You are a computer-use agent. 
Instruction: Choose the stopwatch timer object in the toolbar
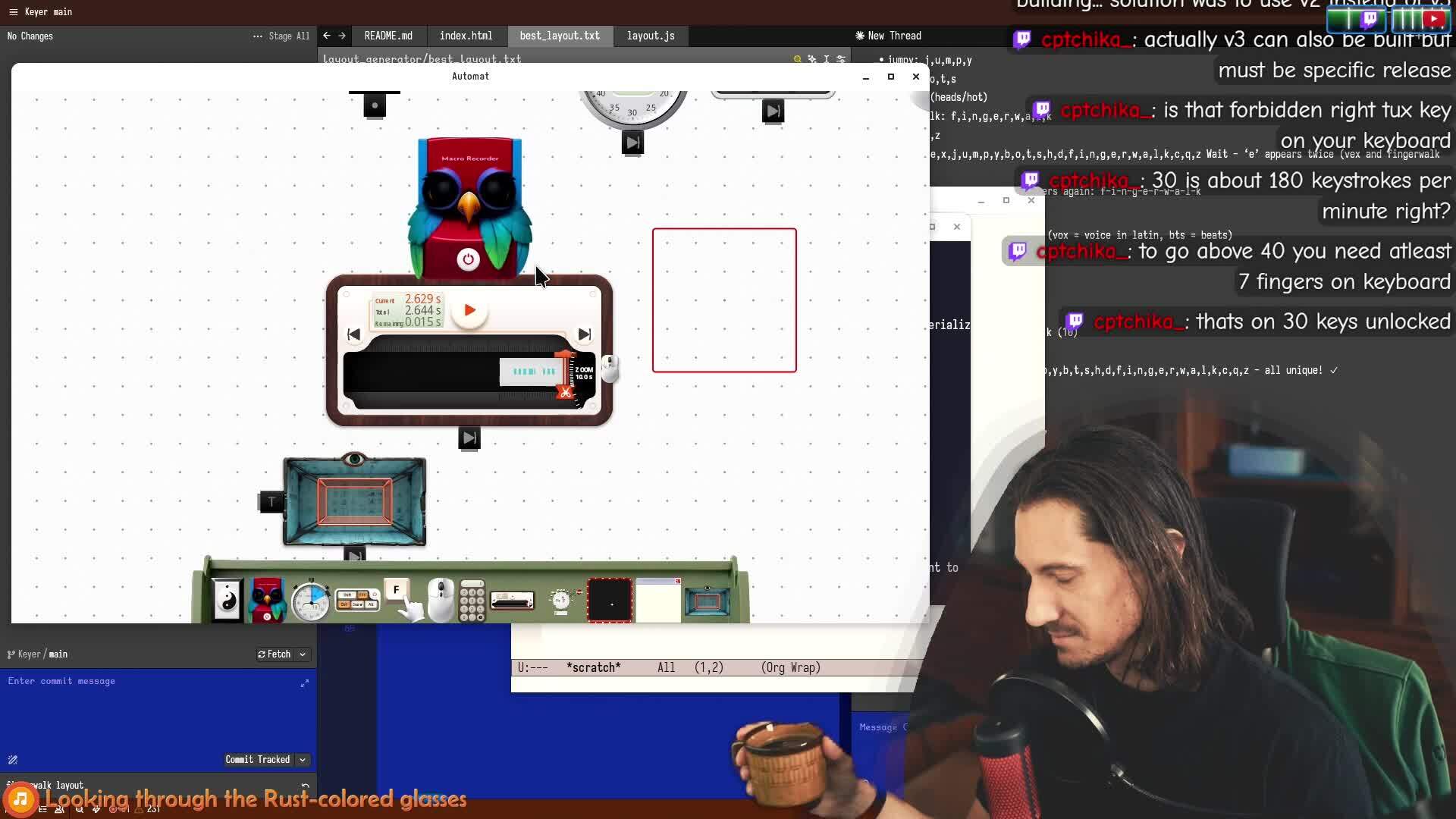(311, 601)
